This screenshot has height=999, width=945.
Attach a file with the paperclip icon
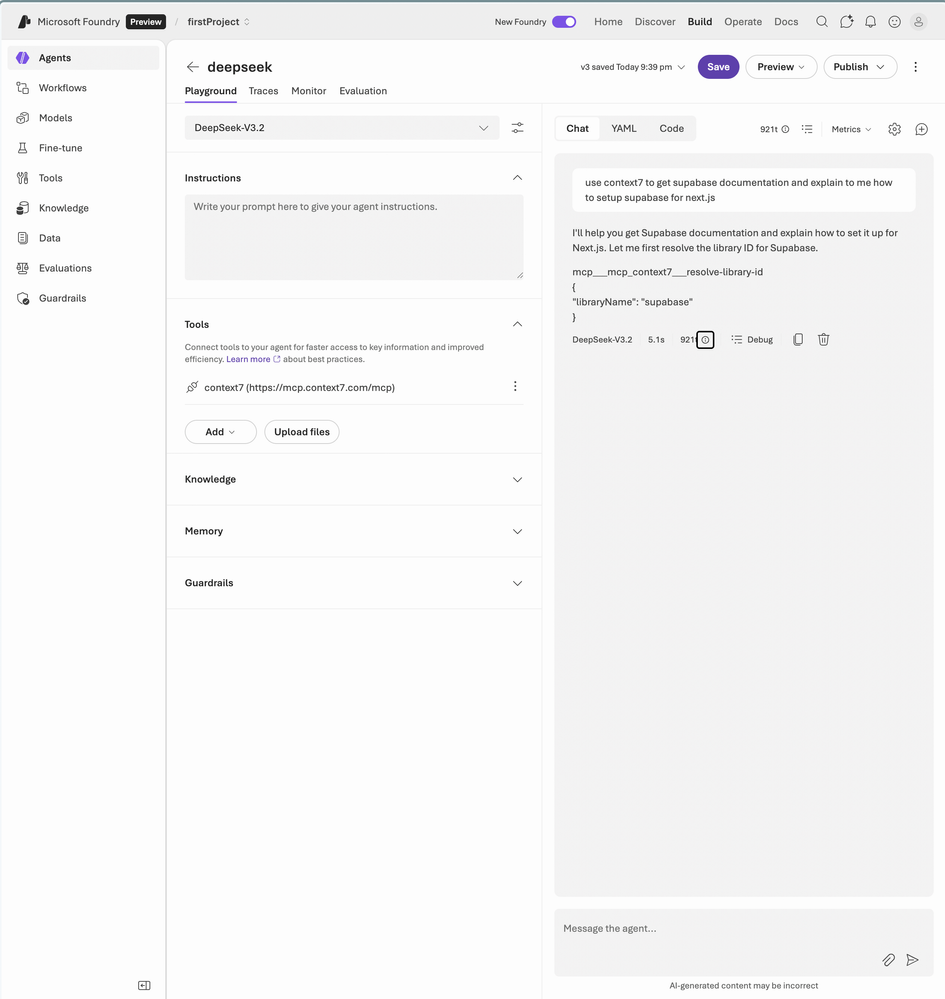[x=888, y=959]
